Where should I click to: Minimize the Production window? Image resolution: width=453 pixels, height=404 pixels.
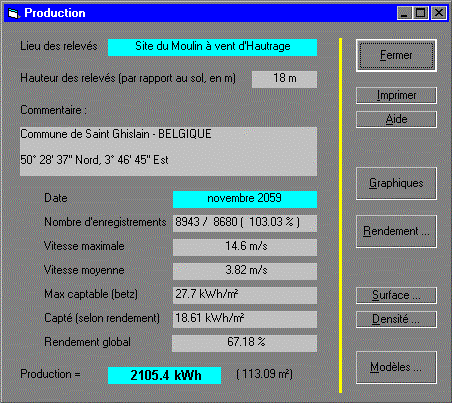pyautogui.click(x=404, y=13)
